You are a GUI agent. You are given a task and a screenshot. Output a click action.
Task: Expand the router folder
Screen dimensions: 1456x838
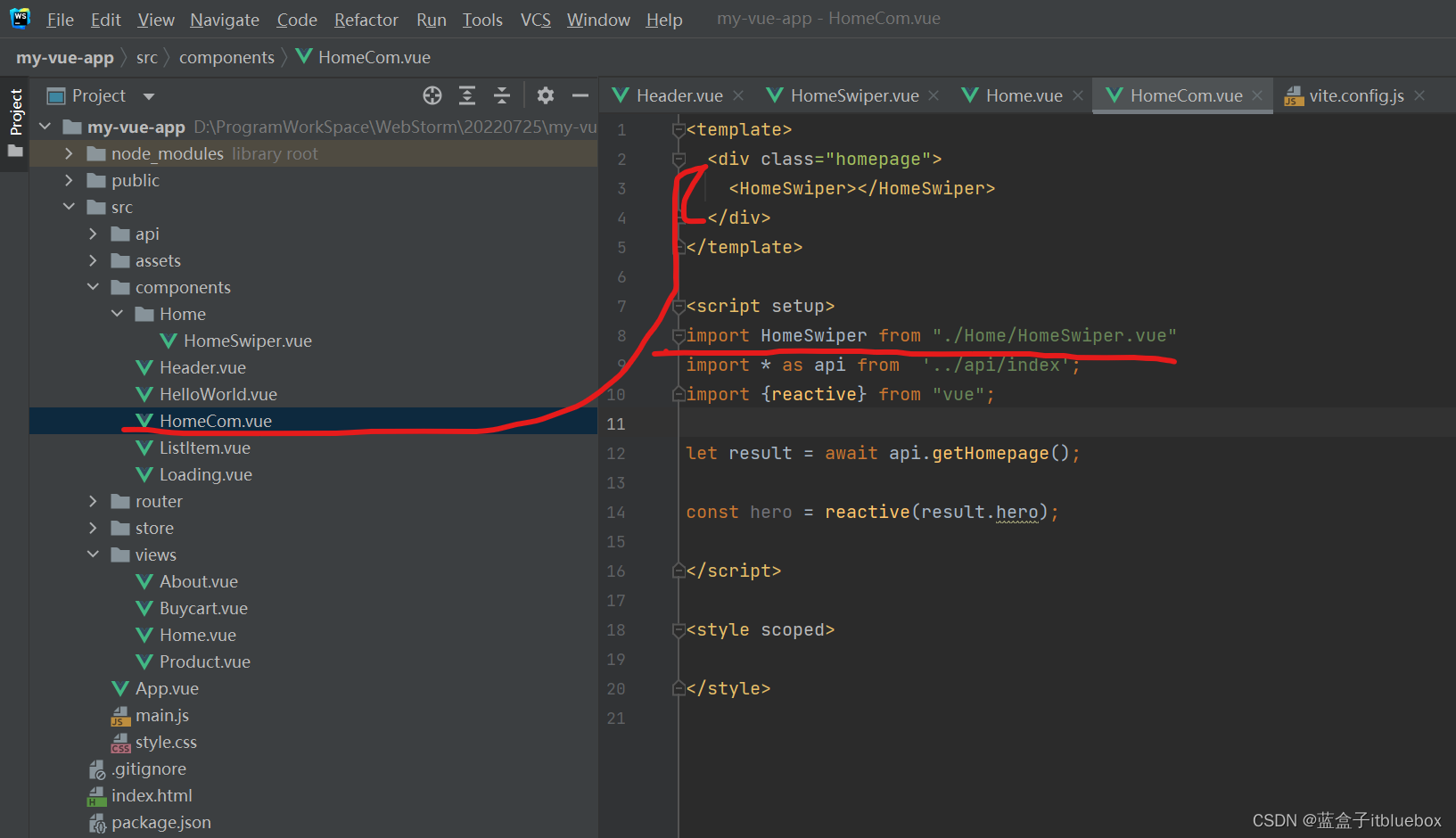point(93,501)
